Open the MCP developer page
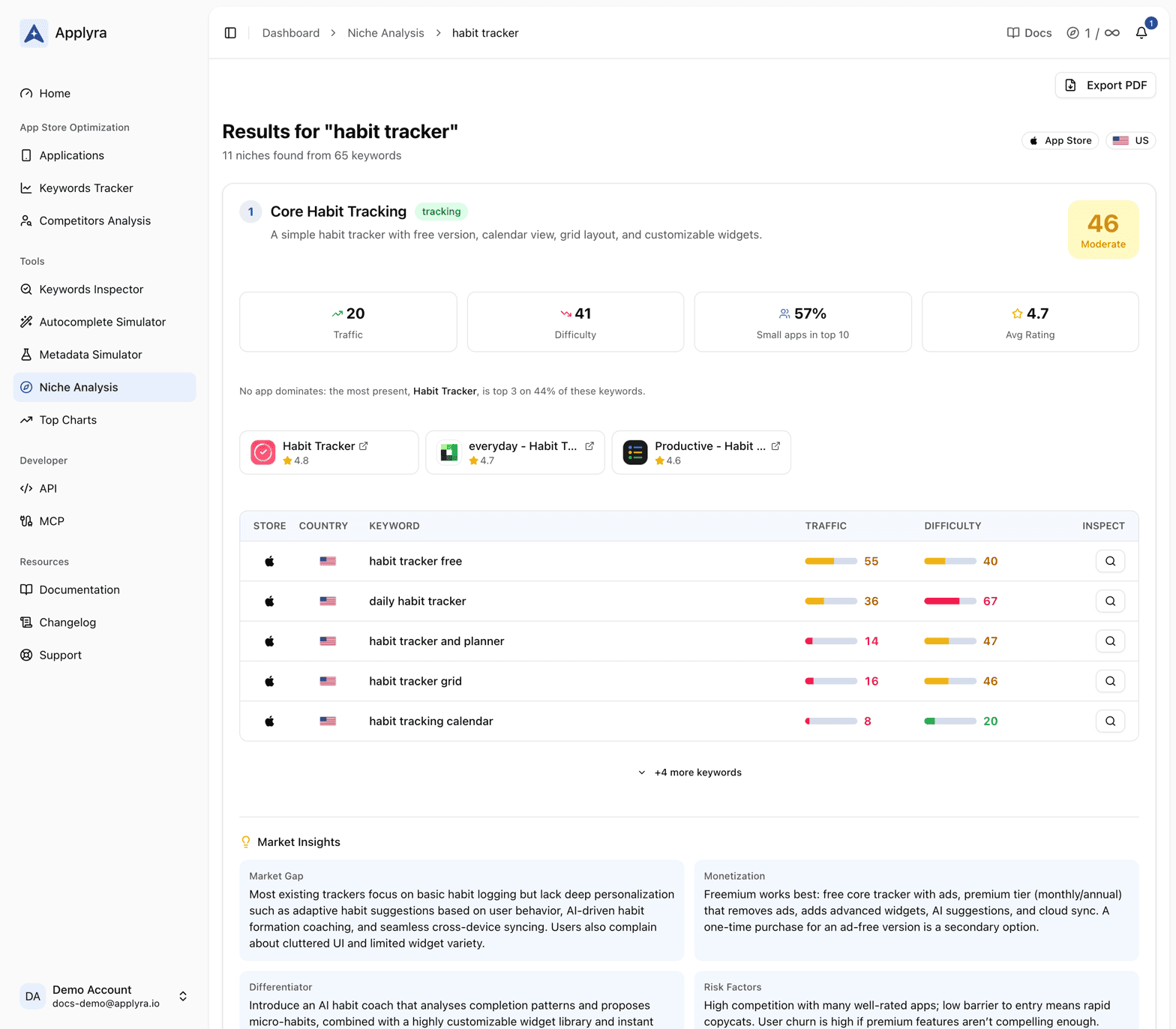This screenshot has width=1176, height=1029. 104,521
